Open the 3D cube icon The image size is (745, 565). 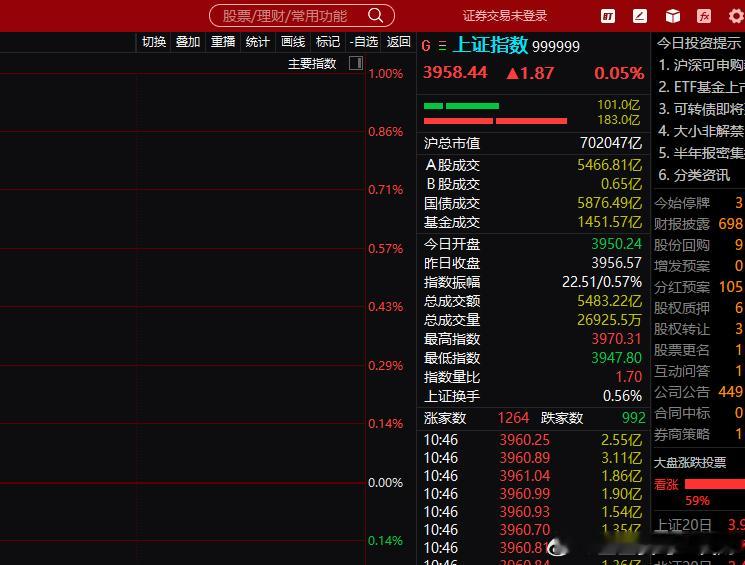[x=672, y=17]
